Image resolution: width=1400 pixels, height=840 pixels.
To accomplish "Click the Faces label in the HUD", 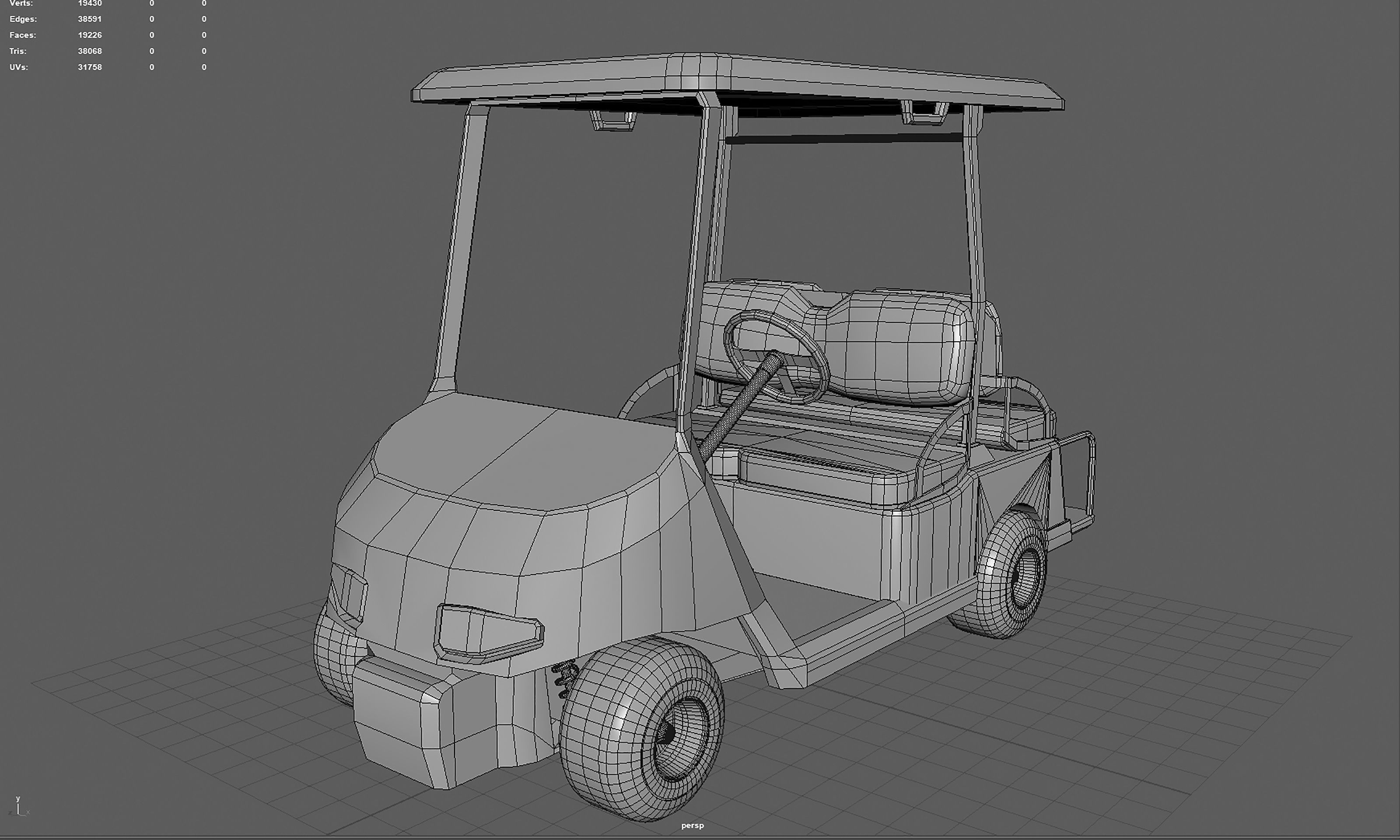I will coord(23,35).
